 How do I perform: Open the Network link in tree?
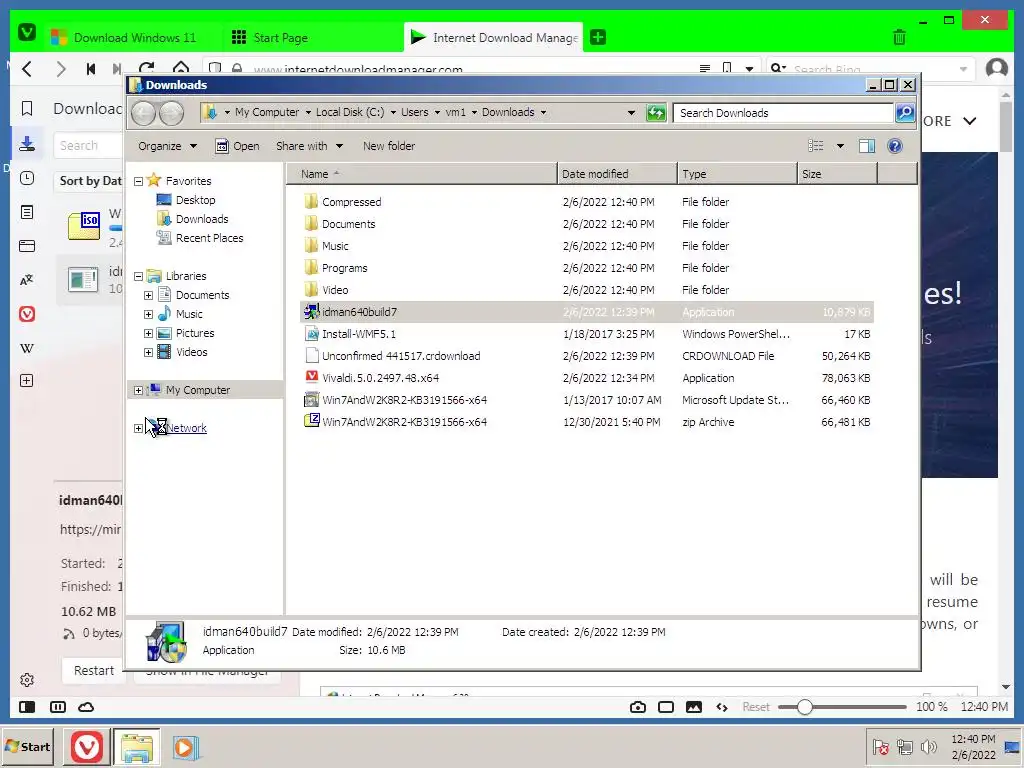186,428
